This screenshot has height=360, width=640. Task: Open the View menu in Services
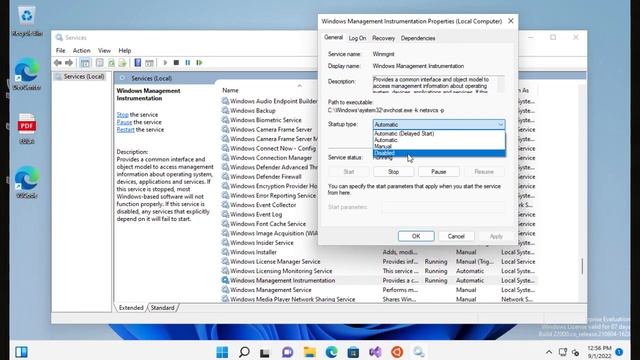point(104,51)
